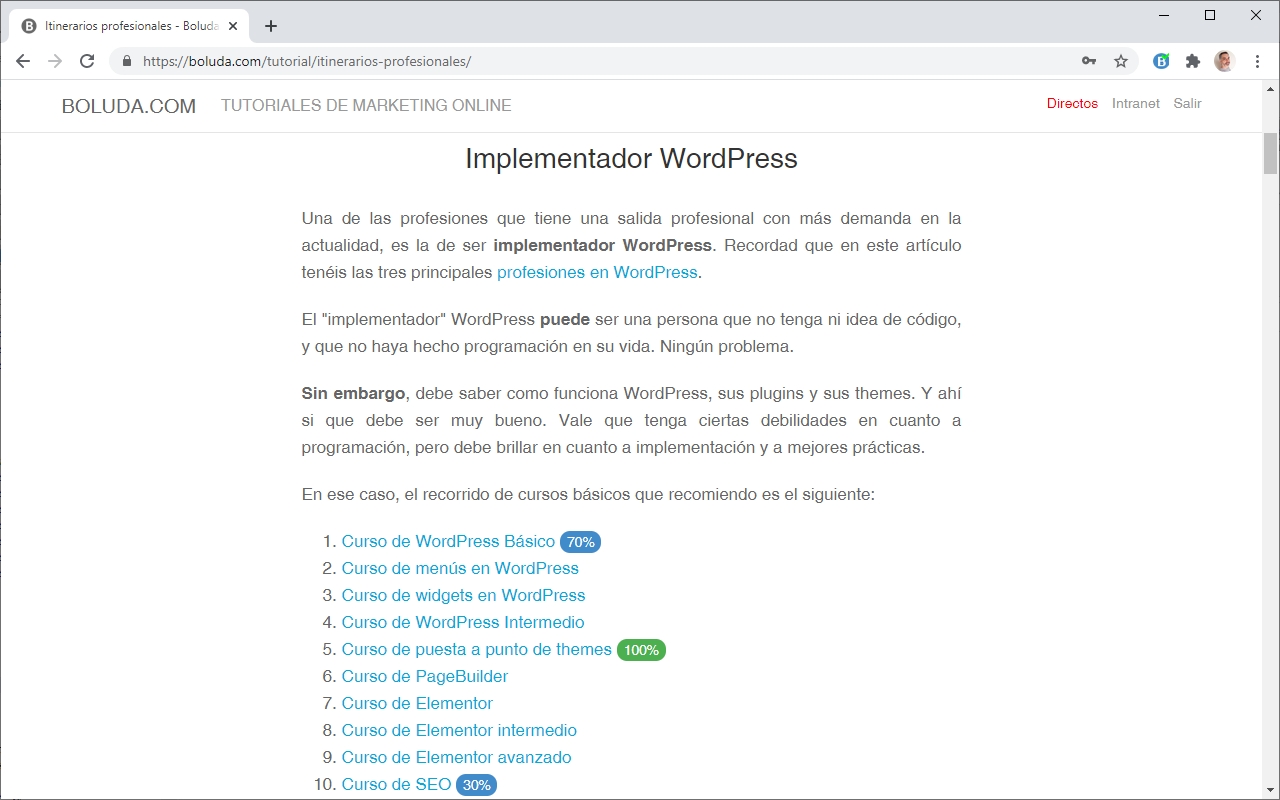Open the Intranet menu item
Screen dimensions: 1280x800
coord(1136,104)
